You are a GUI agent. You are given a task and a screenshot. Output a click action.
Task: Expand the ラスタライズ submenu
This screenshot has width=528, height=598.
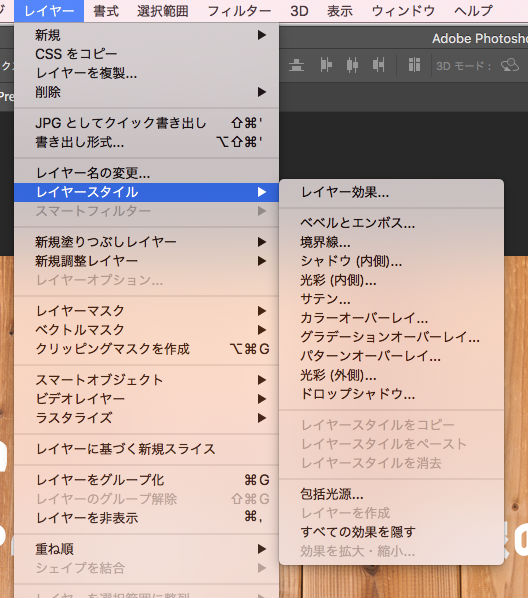click(x=146, y=418)
